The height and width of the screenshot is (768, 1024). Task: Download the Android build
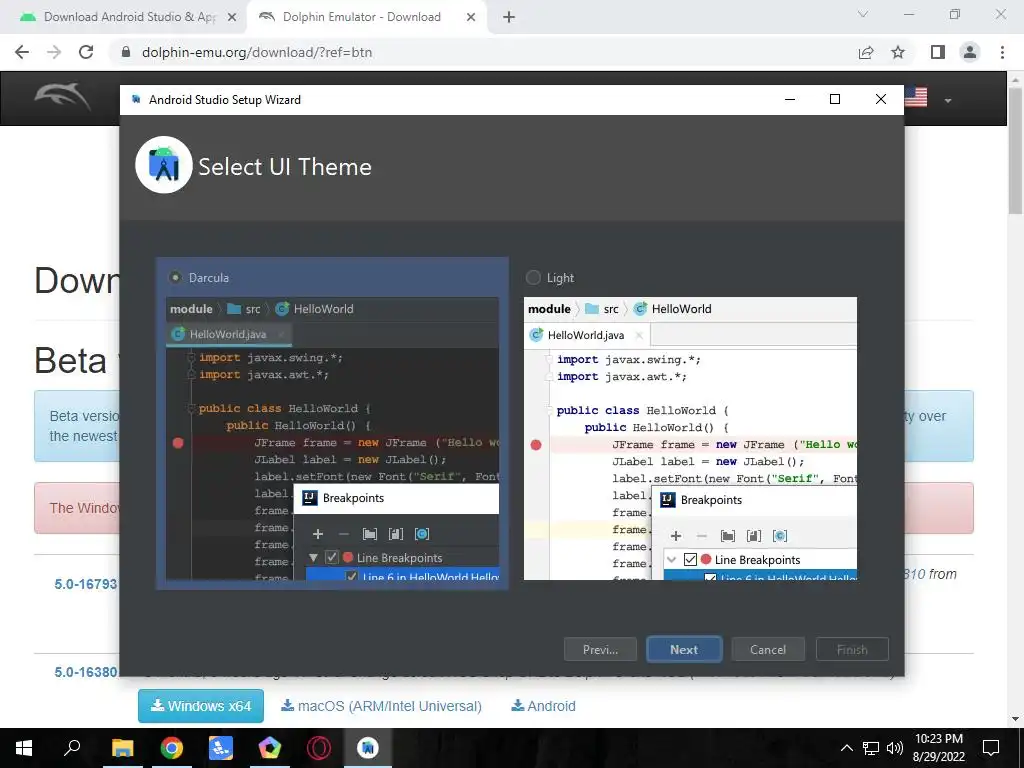pos(543,706)
